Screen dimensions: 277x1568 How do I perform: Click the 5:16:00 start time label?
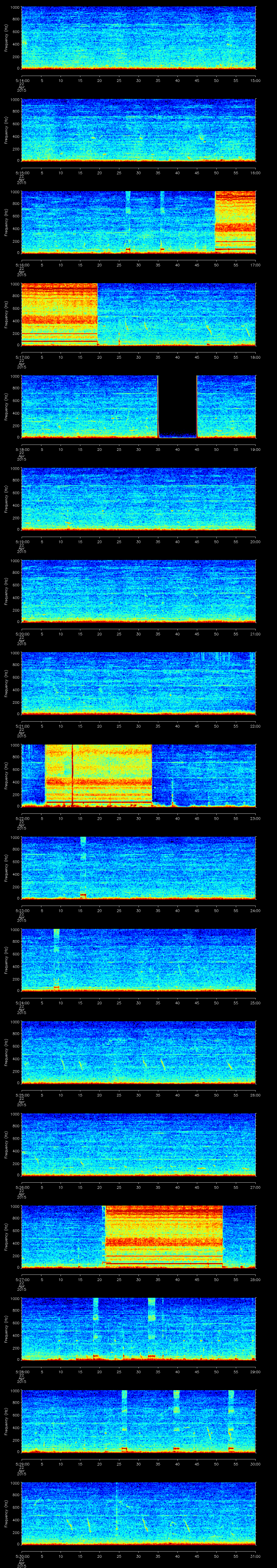pos(22,265)
